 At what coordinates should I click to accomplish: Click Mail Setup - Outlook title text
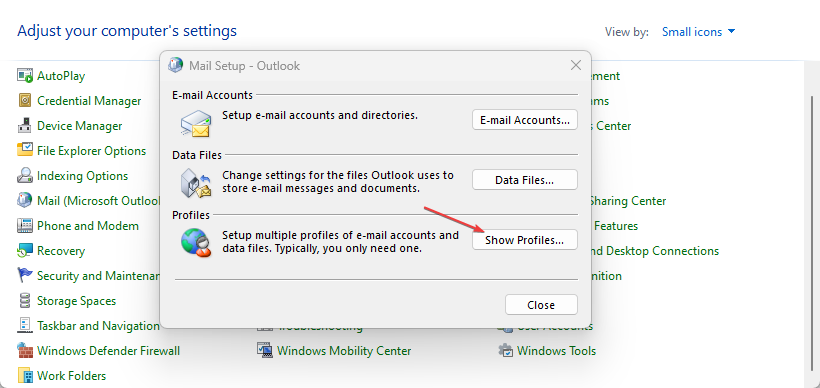(x=244, y=66)
